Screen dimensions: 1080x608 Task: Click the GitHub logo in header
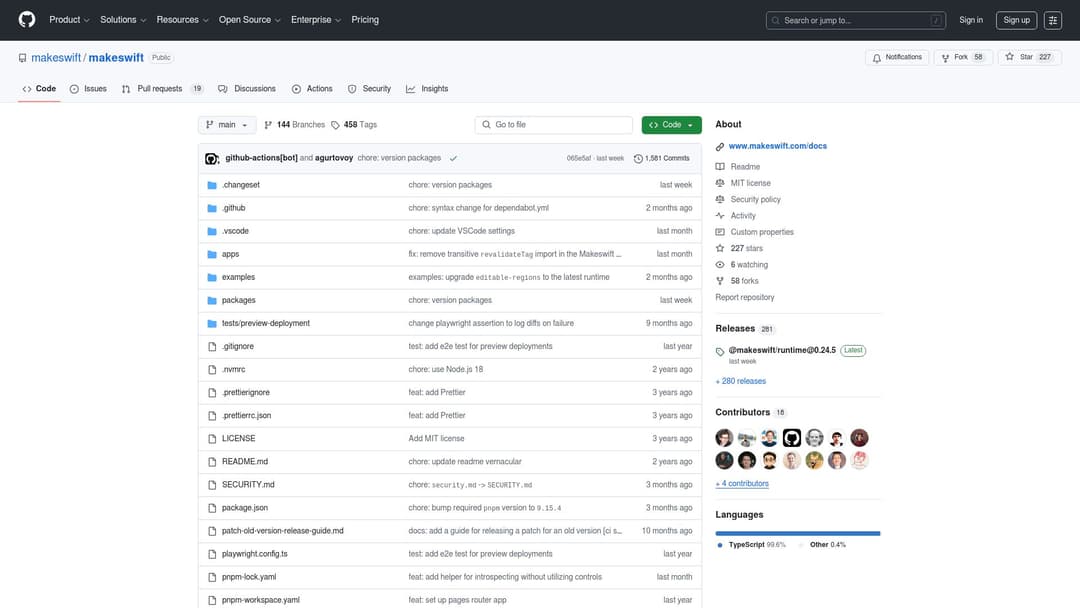pos(27,20)
